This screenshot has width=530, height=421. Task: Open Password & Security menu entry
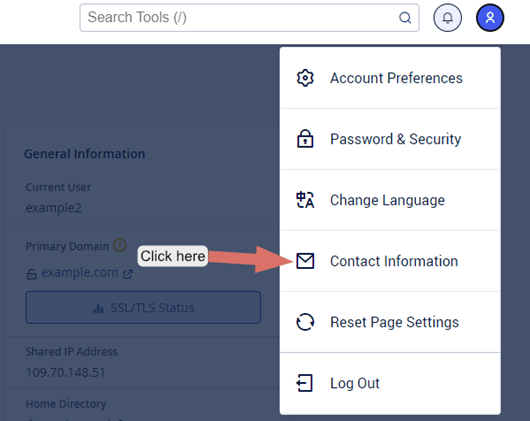(390, 139)
